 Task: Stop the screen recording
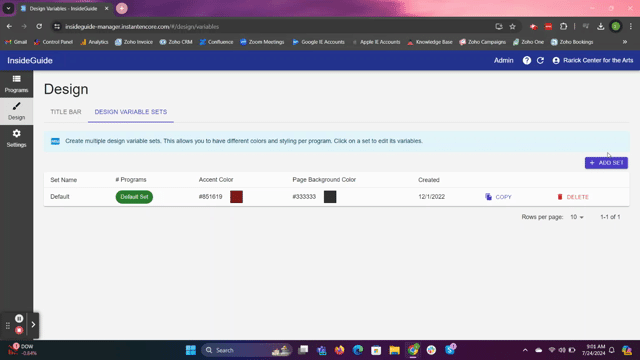coord(19,330)
